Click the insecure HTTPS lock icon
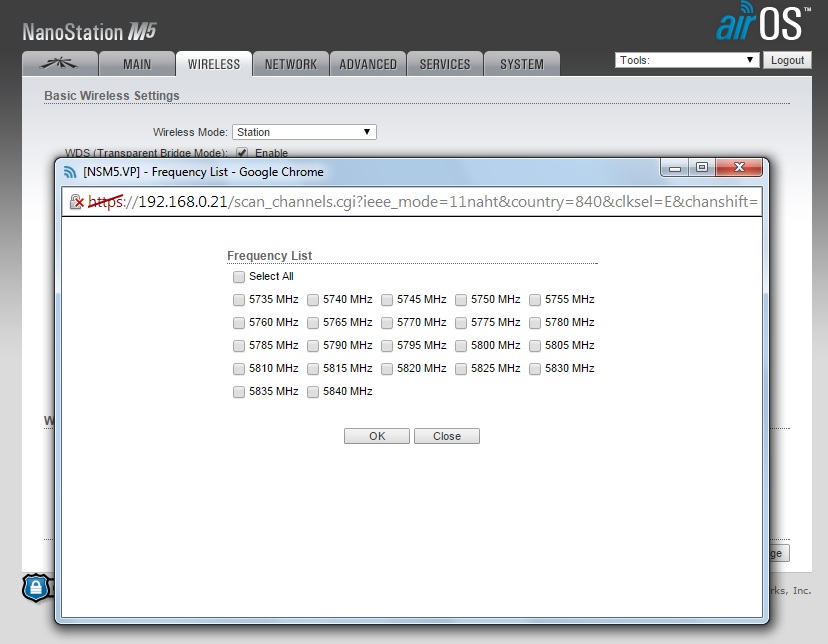Screen dimensions: 828x644 click(77, 202)
